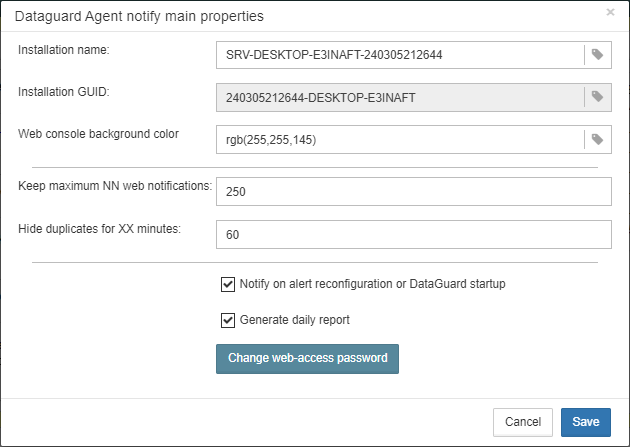Toggle the Notify on alert reconfiguration checkbox
The width and height of the screenshot is (630, 447).
(x=228, y=284)
